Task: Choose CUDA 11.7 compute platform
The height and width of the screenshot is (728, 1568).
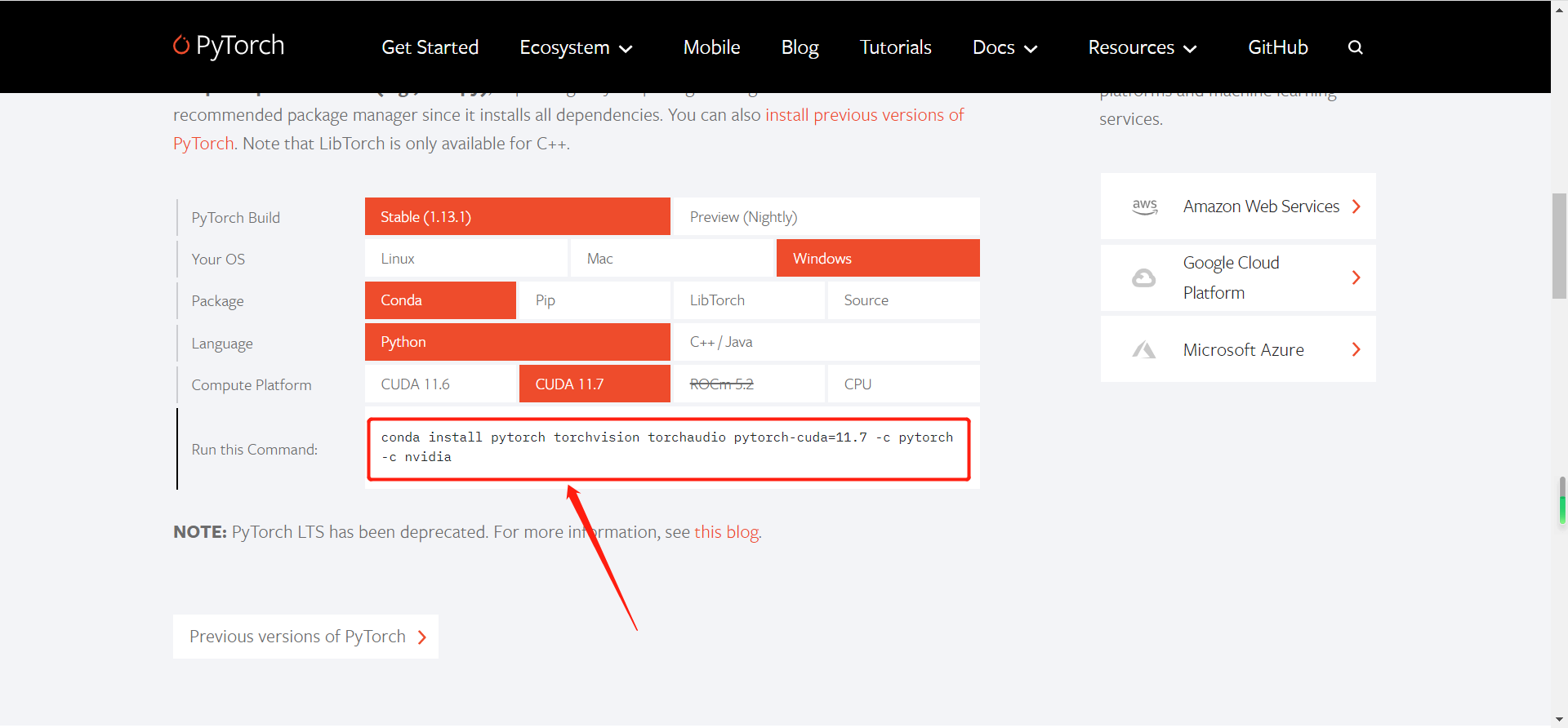Action: [595, 384]
